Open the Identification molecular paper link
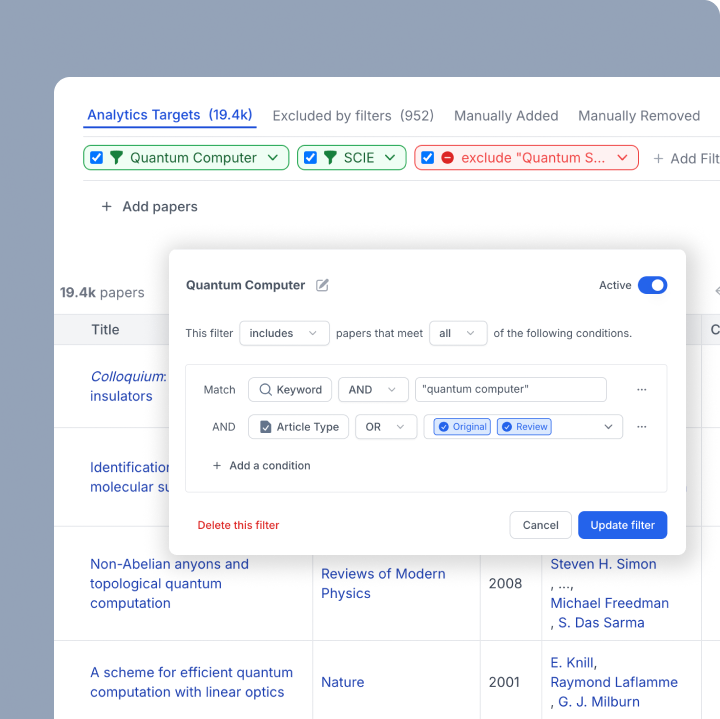Screen dimensions: 720x719 coord(130,477)
